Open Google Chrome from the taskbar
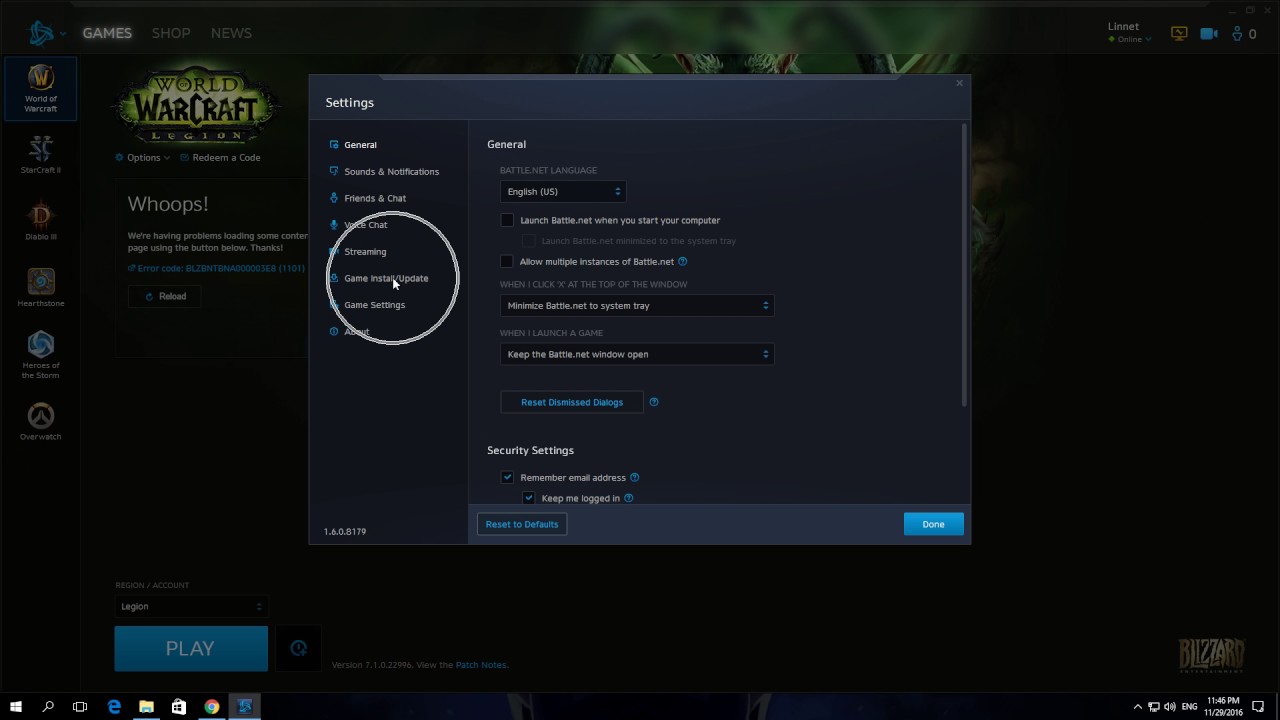Image resolution: width=1280 pixels, height=720 pixels. coord(212,706)
